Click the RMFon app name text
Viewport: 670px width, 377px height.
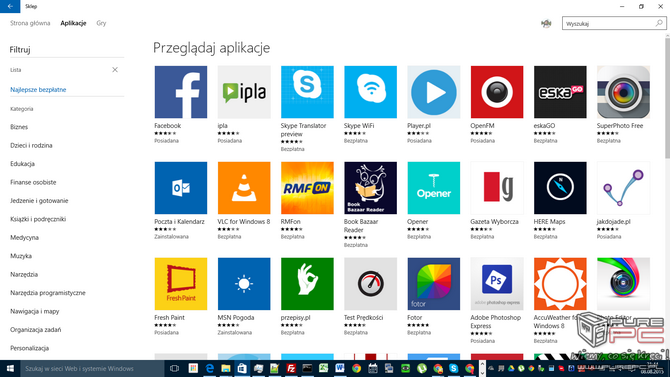pos(291,221)
